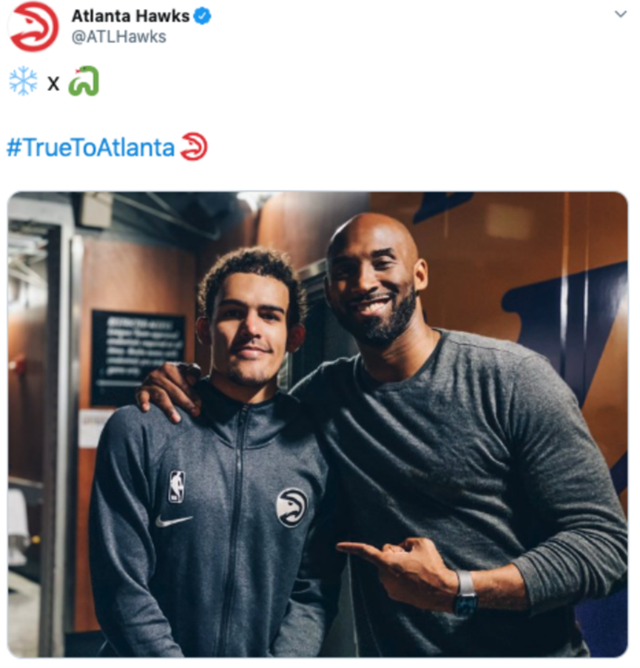The height and width of the screenshot is (668, 640).
Task: Click the Hawks logo patch on the jacket
Action: pos(292,508)
